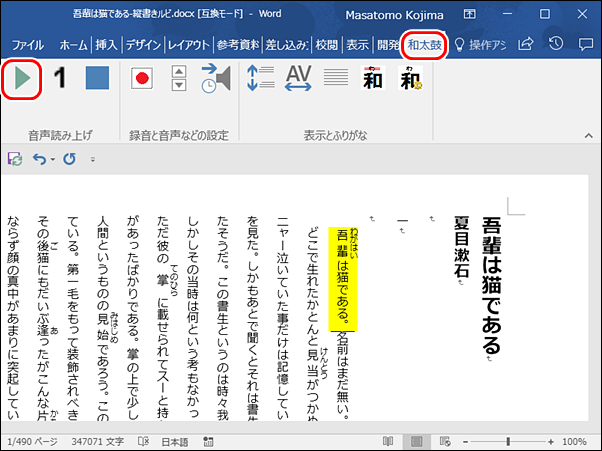The width and height of the screenshot is (602, 451).
Task: Click the share icon in the ribbon
Action: [x=526, y=45]
